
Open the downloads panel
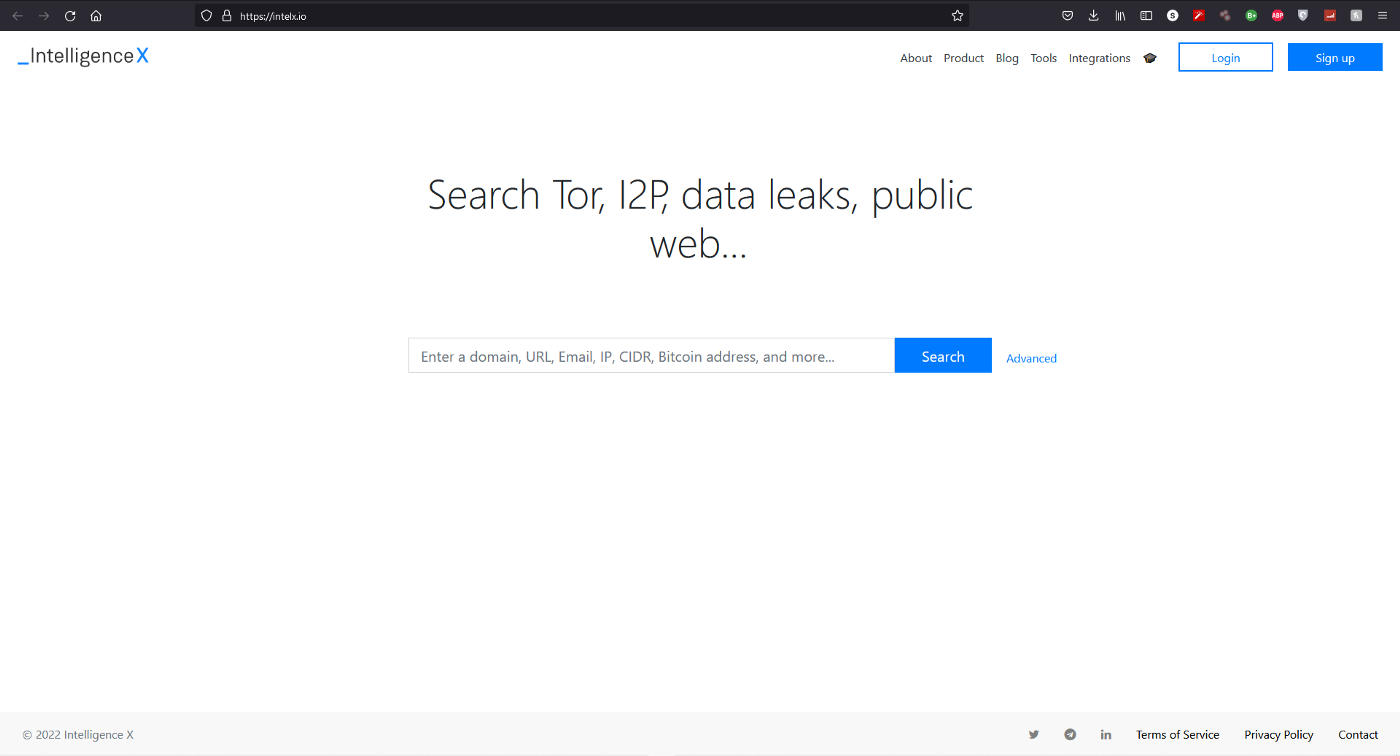point(1094,16)
